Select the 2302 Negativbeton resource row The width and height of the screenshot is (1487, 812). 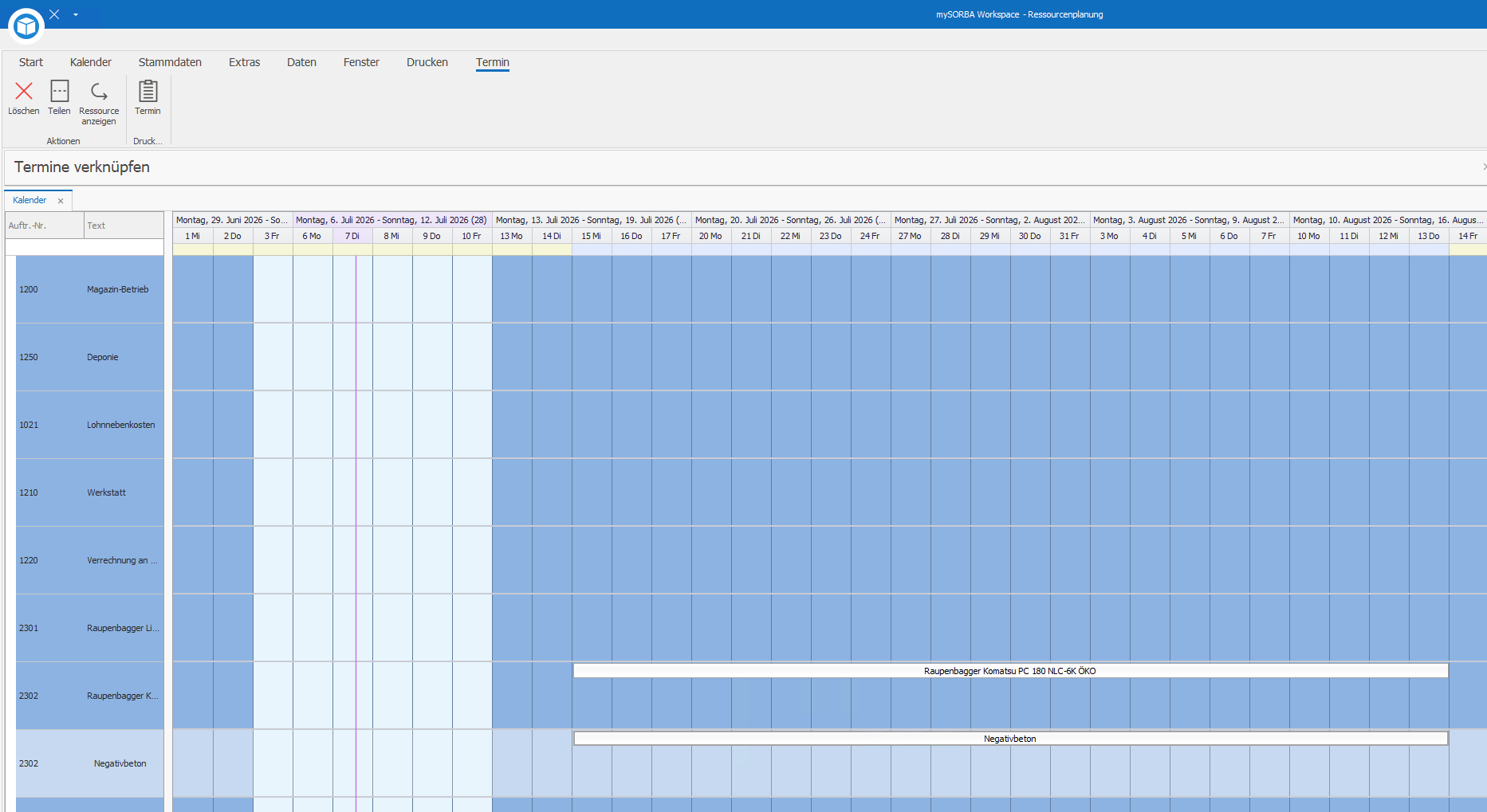click(x=89, y=763)
